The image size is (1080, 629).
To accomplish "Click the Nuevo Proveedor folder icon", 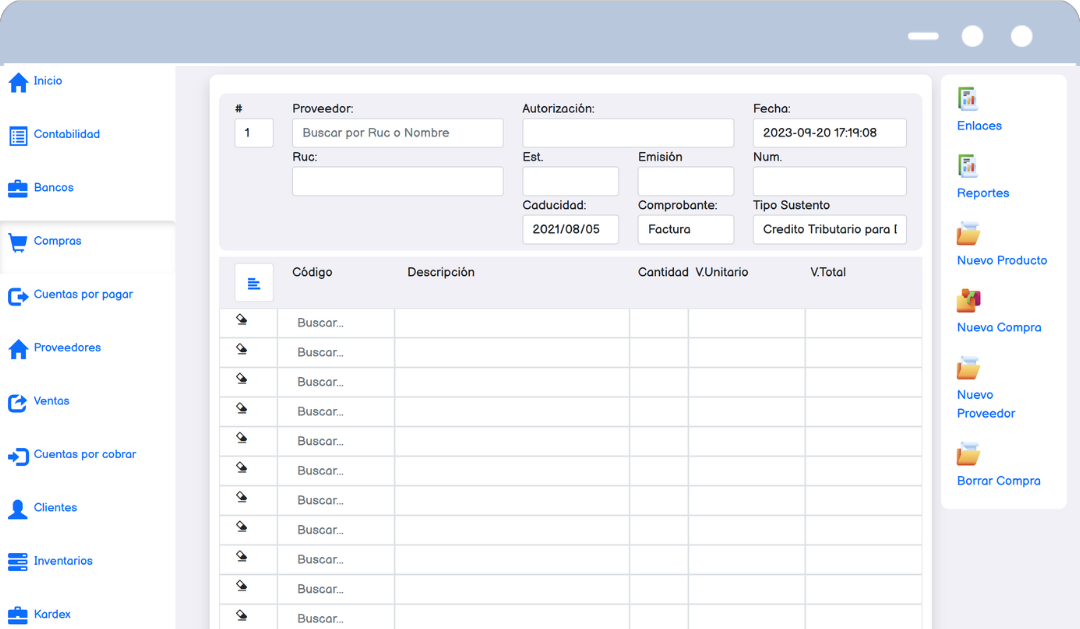I will tap(968, 368).
